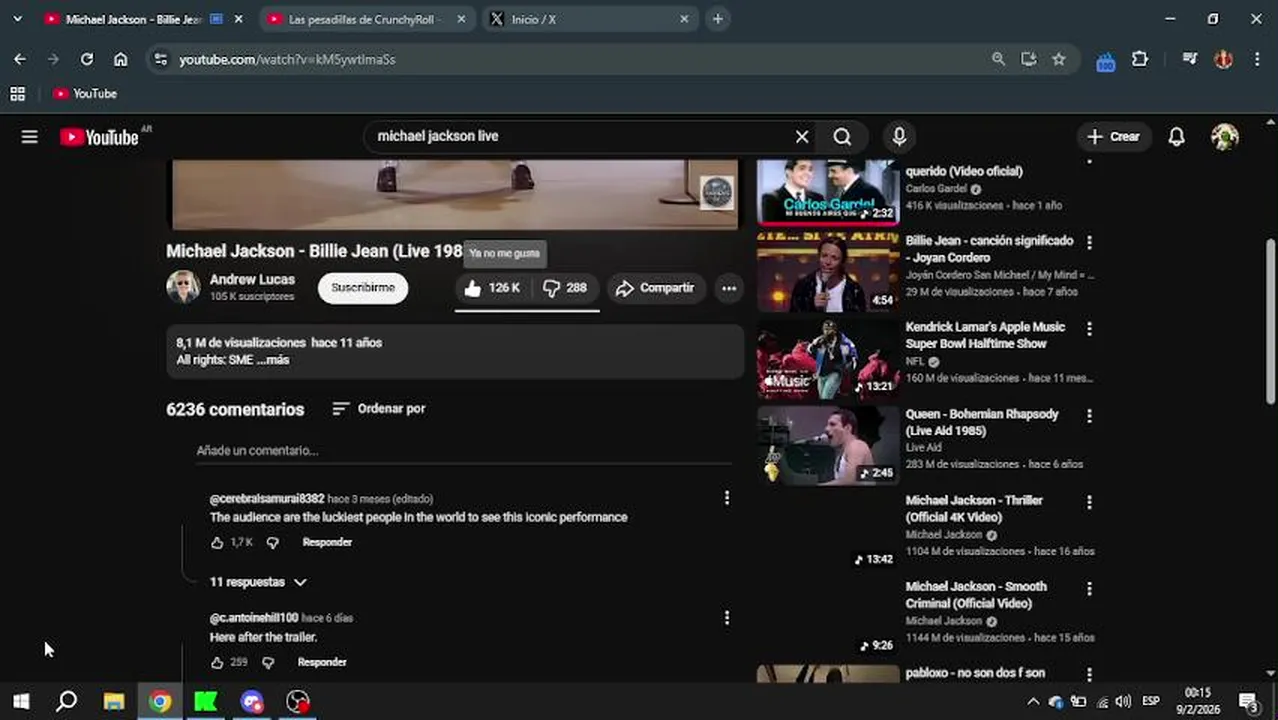Viewport: 1278px width, 720px height.
Task: Switch to Las pesadillas de CrunchyRoll tab
Action: [360, 19]
